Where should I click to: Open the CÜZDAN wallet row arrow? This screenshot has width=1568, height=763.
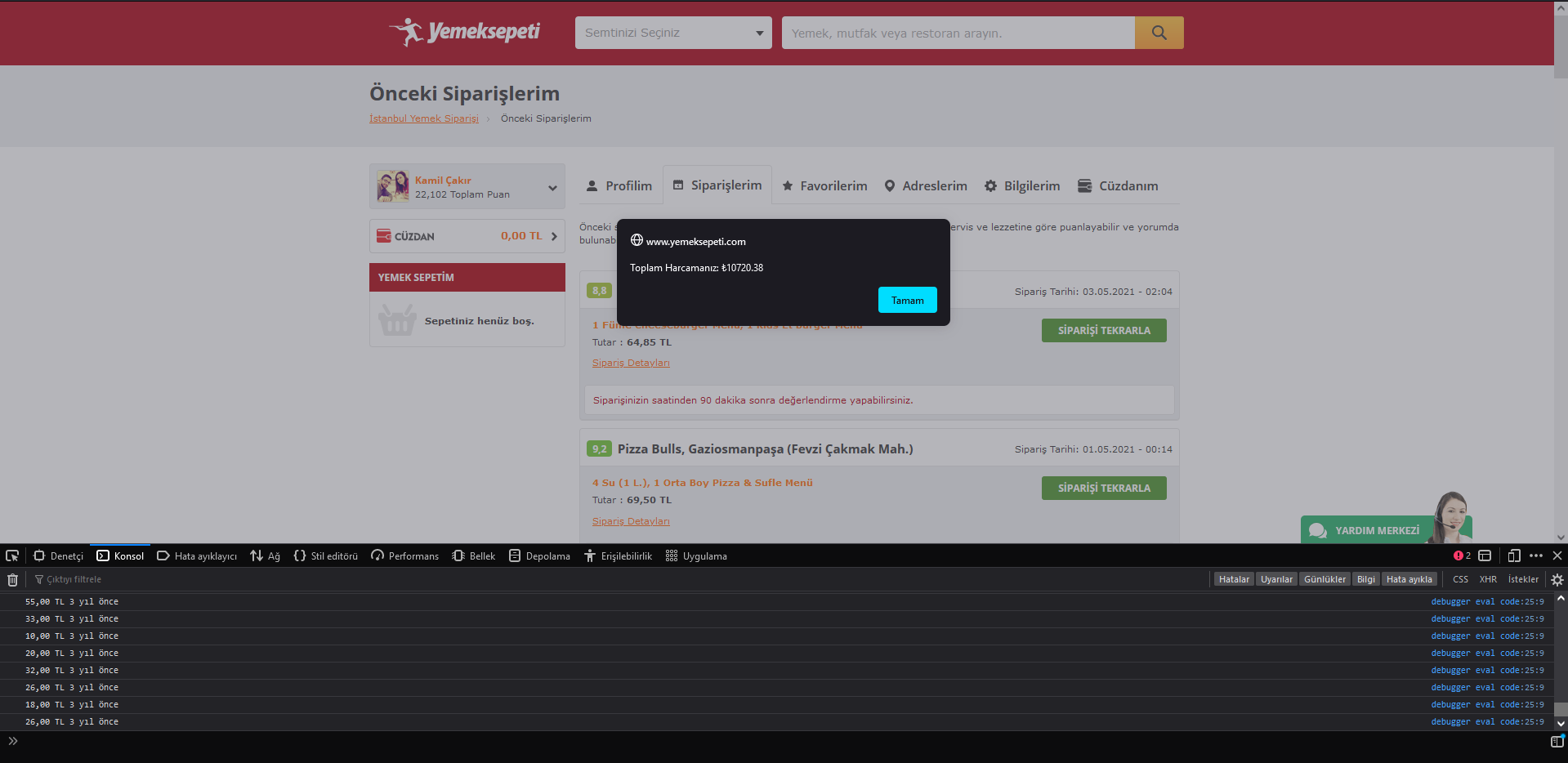point(554,236)
